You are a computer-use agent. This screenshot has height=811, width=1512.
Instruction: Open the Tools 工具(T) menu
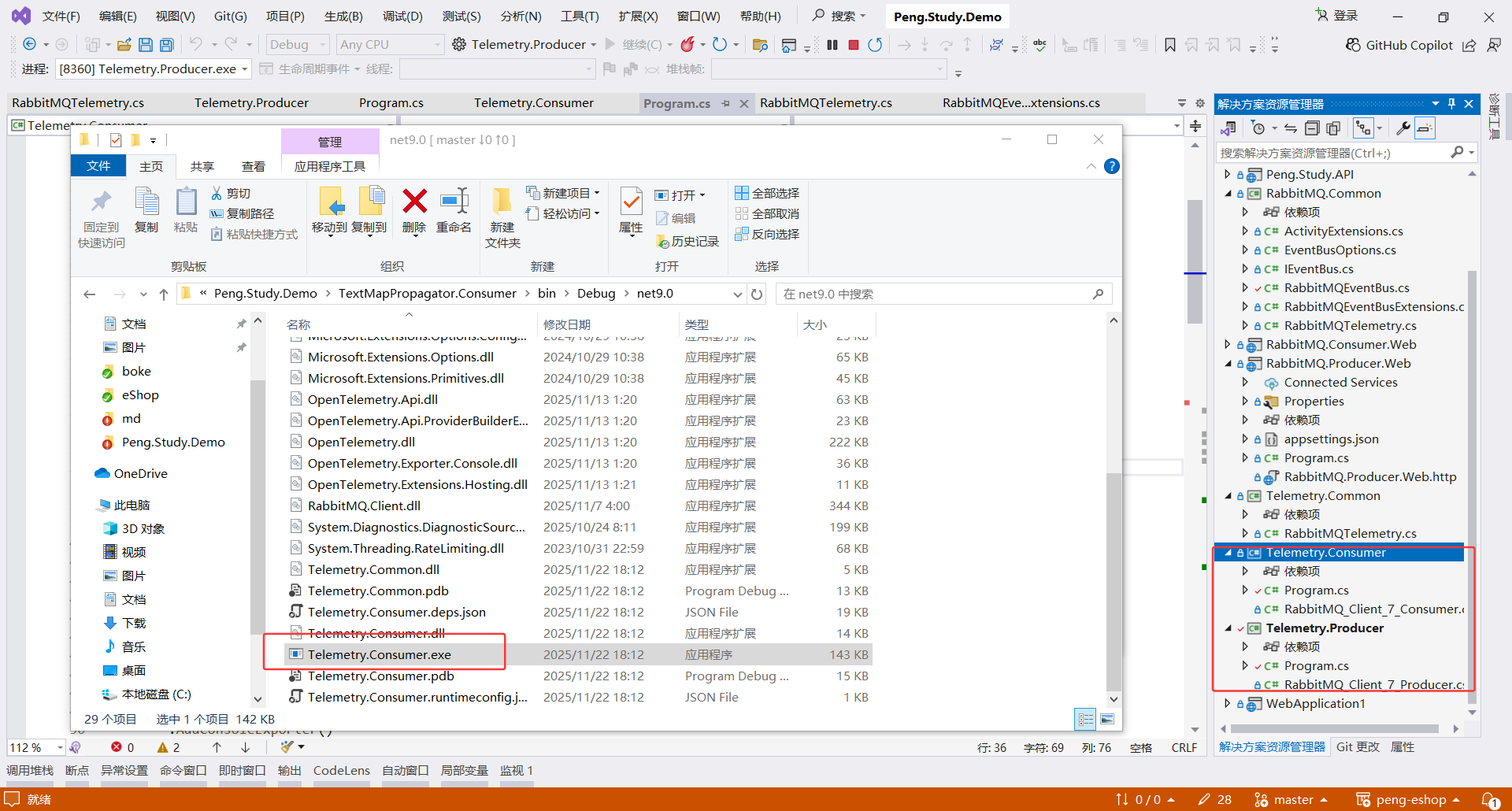point(580,17)
